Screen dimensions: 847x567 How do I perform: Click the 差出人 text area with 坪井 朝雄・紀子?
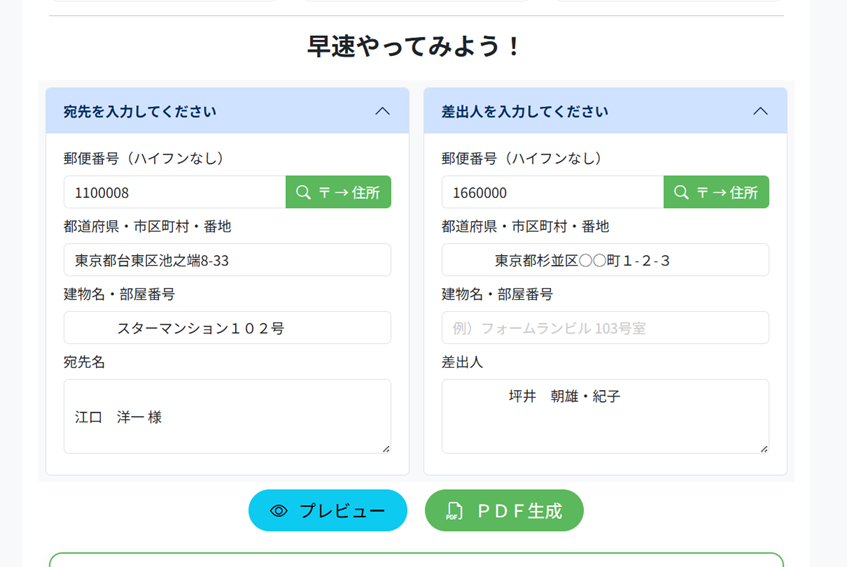click(x=605, y=416)
